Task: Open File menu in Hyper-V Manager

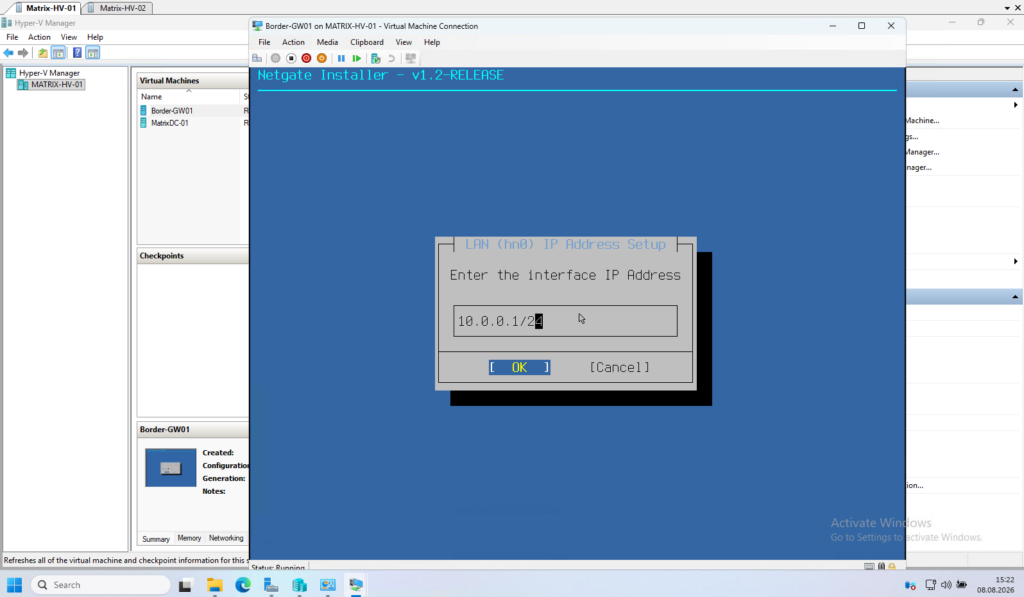Action: coord(12,37)
